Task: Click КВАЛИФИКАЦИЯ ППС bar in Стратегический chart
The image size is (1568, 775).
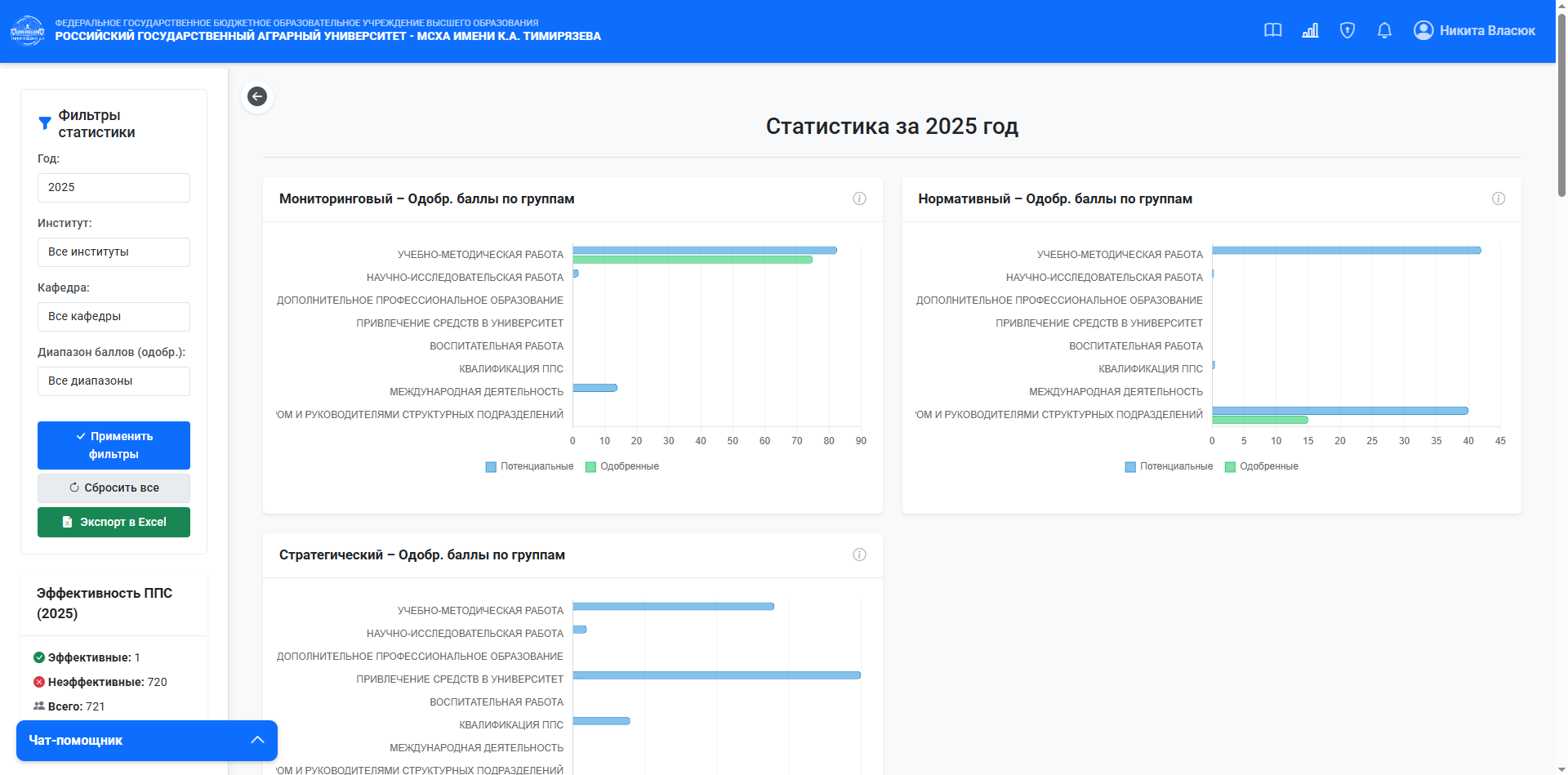Action: click(x=601, y=721)
